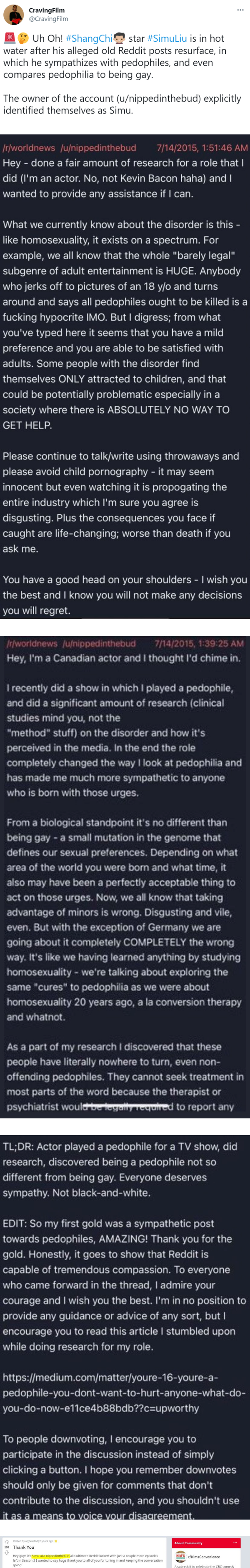Click the CravingFilm profile avatar
Image resolution: width=250 pixels, height=1568 pixels.
[13, 14]
